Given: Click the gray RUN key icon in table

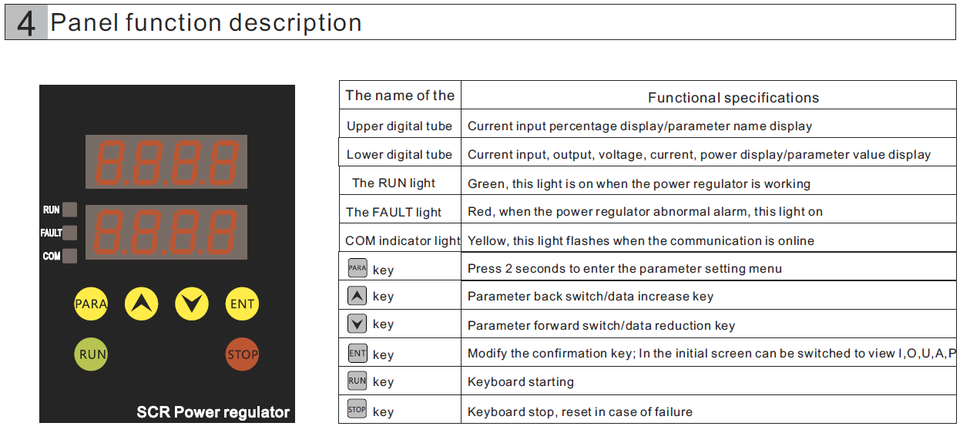Looking at the screenshot, I should [x=357, y=381].
